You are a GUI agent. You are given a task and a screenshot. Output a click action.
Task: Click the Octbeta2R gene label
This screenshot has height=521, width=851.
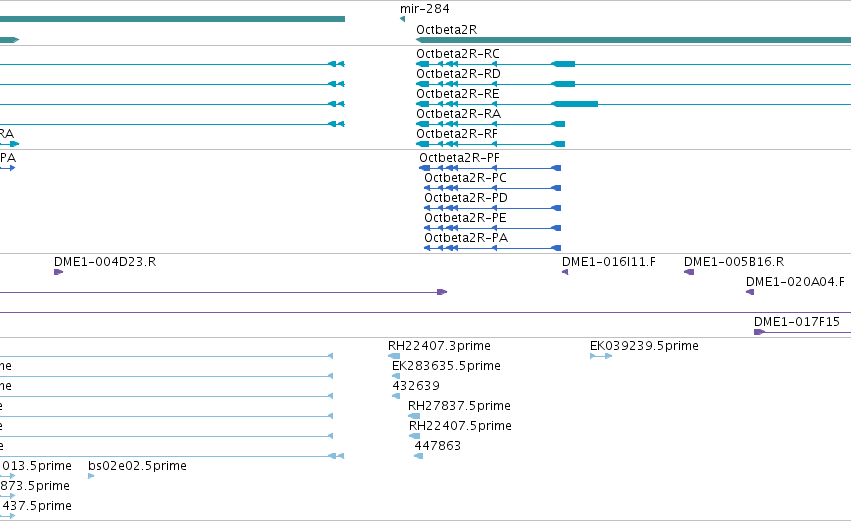(x=446, y=30)
